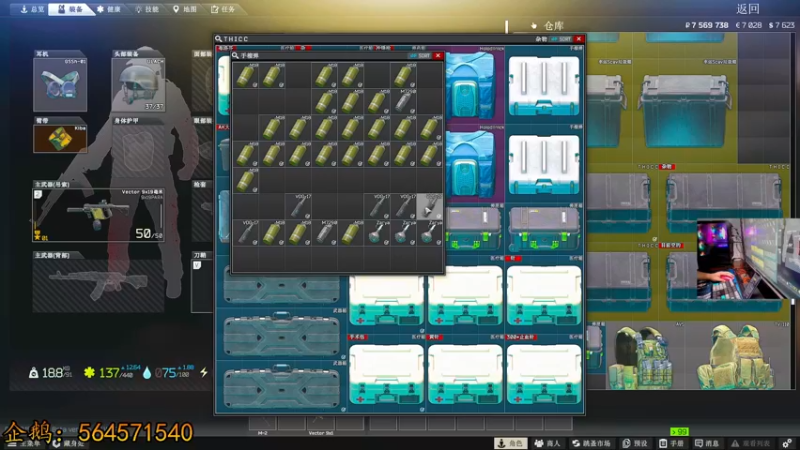Select the armband in the 臂带 slot
This screenshot has height=450, width=800.
[60, 138]
